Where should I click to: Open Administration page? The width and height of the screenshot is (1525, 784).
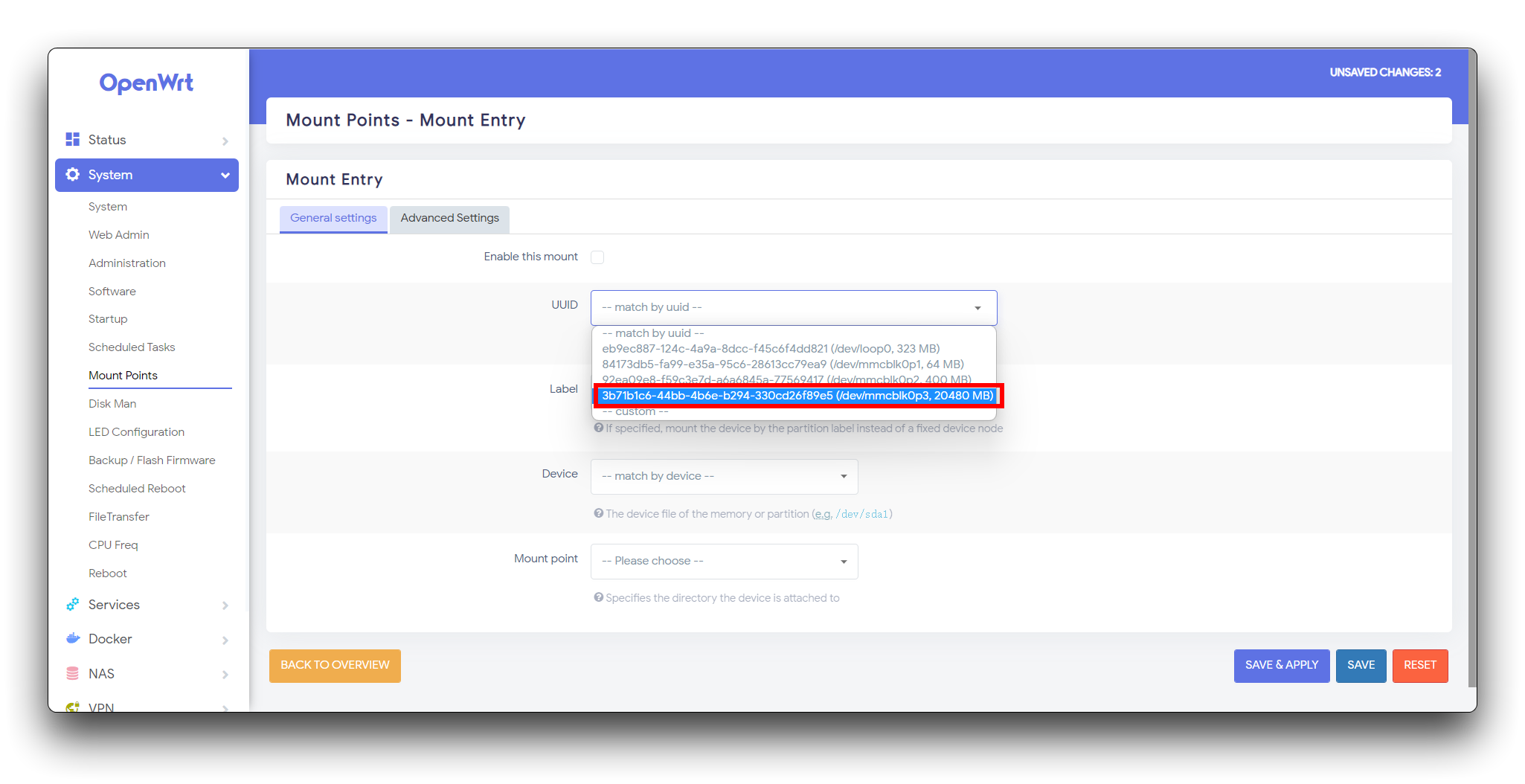click(x=127, y=263)
